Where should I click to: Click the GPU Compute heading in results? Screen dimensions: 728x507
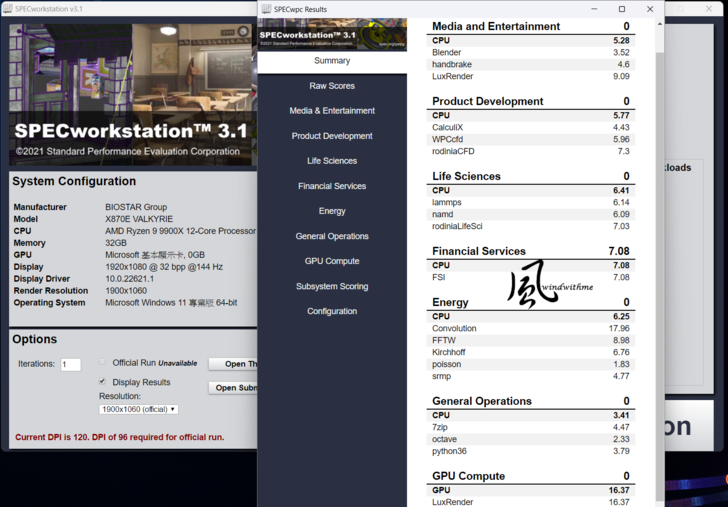coord(468,476)
